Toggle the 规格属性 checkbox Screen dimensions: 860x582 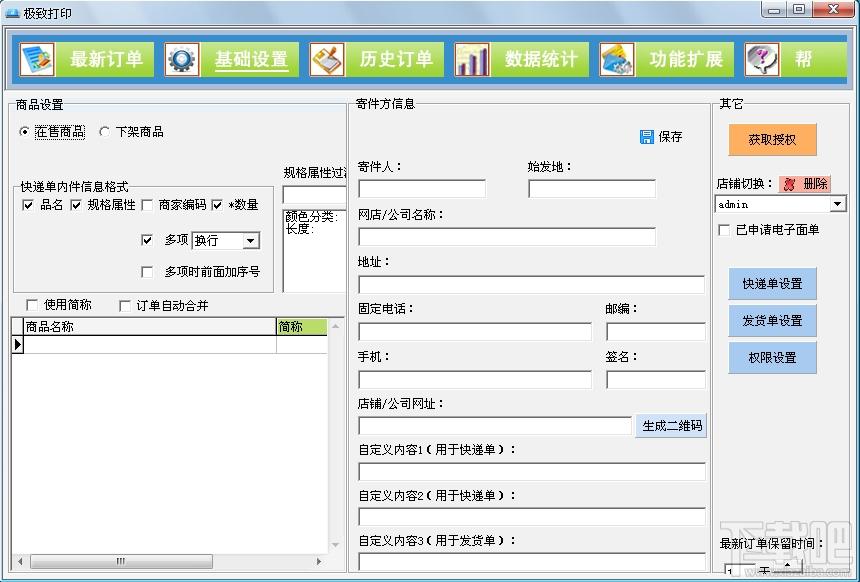click(x=76, y=205)
